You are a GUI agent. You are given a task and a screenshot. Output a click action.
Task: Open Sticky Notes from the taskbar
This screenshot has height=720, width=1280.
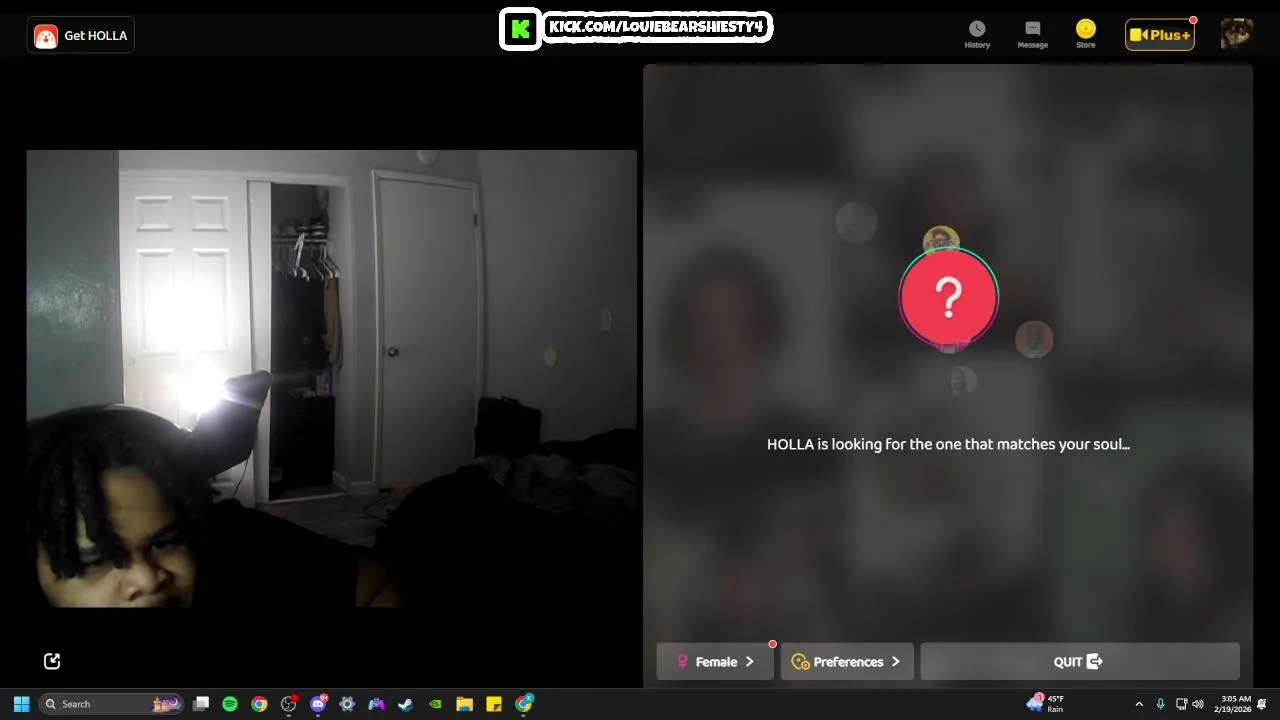494,704
